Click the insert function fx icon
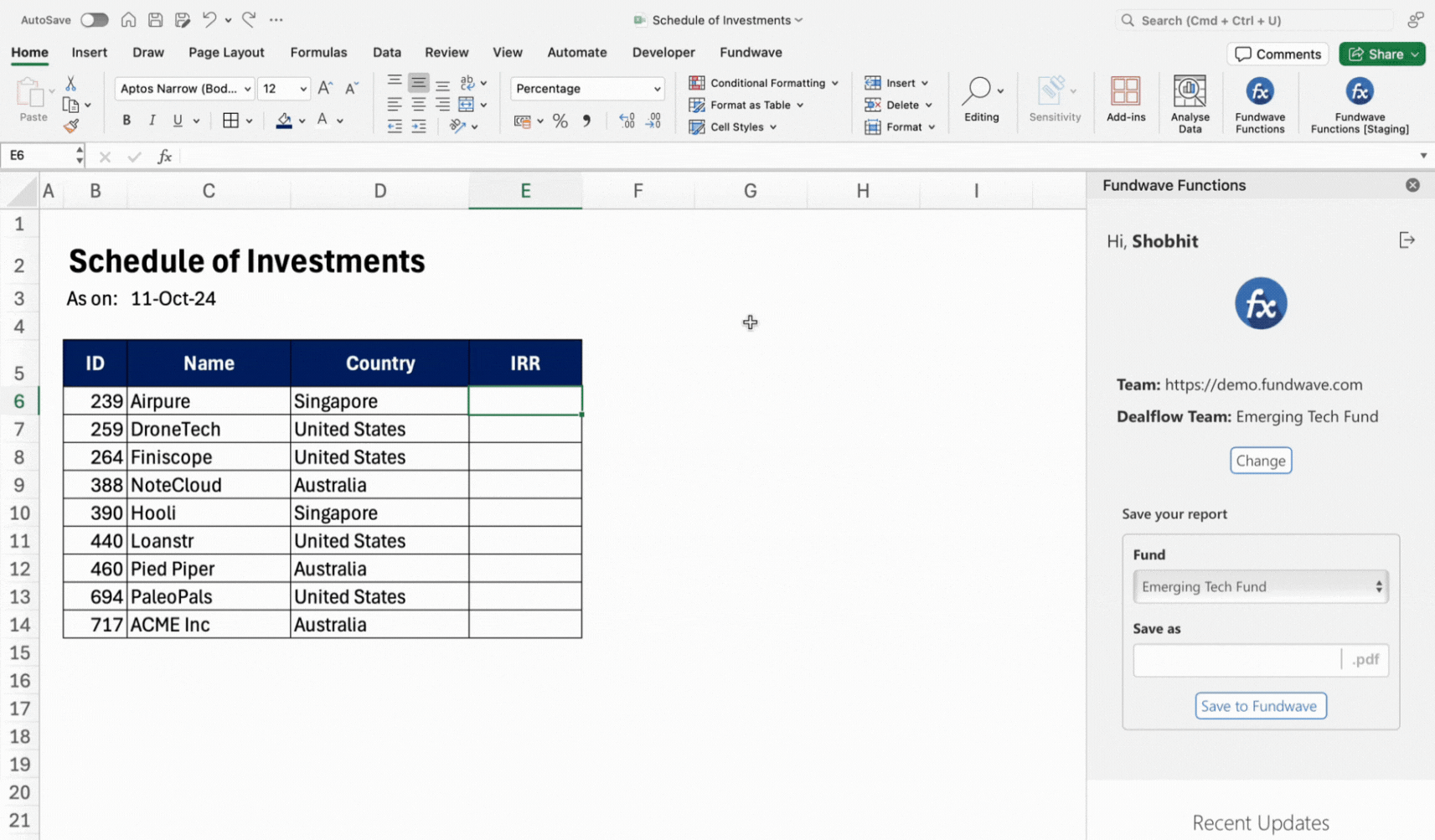 [x=165, y=156]
